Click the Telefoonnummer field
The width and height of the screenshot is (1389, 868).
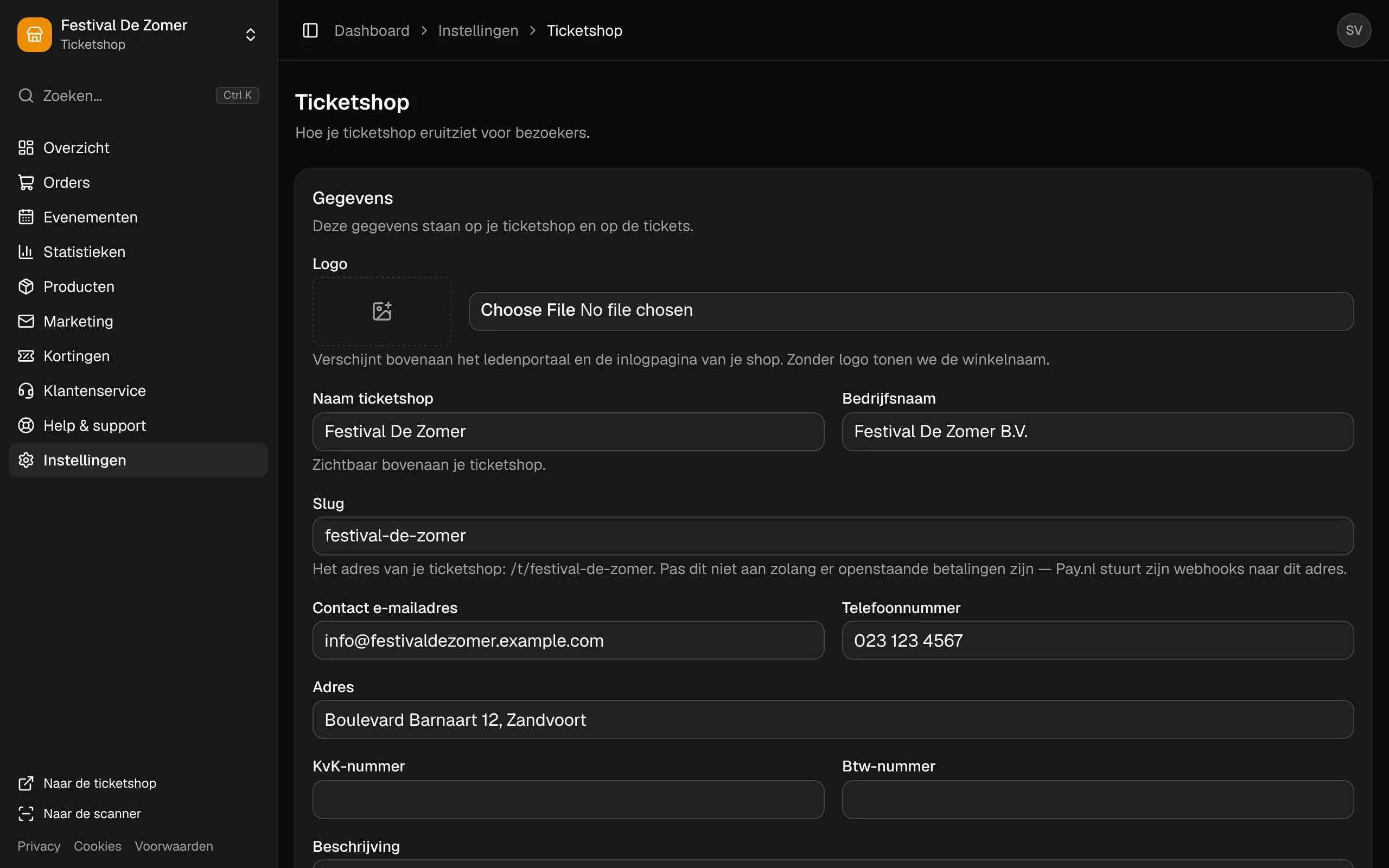tap(1098, 640)
